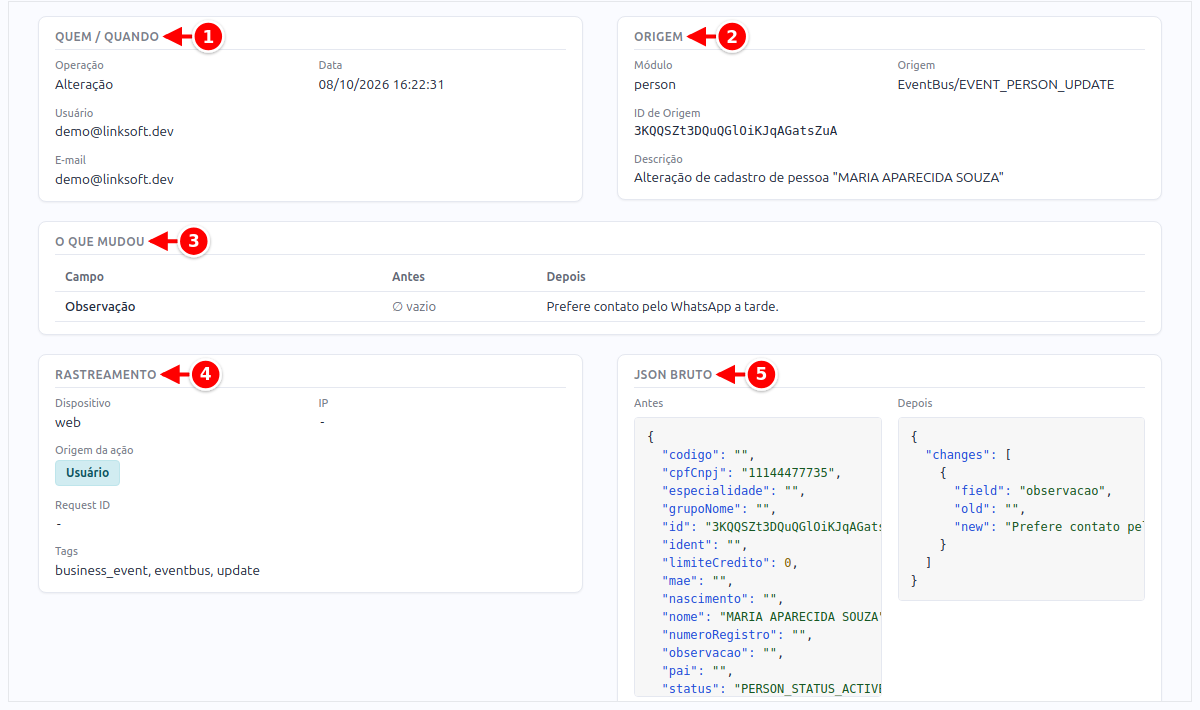Click the 'Observação' field cell
Viewport: 1200px width, 710px height.
click(100, 307)
